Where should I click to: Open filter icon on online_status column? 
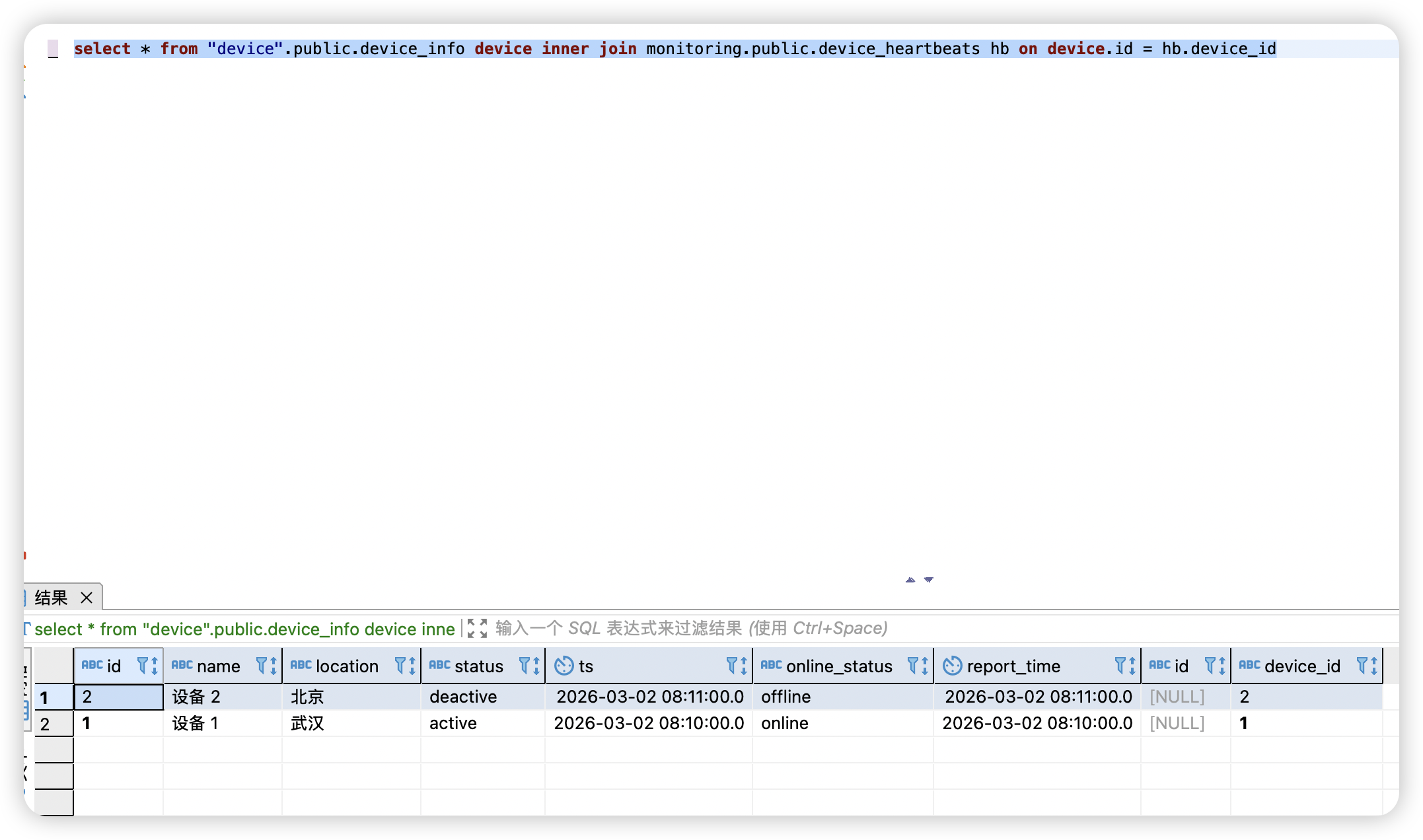click(x=913, y=666)
